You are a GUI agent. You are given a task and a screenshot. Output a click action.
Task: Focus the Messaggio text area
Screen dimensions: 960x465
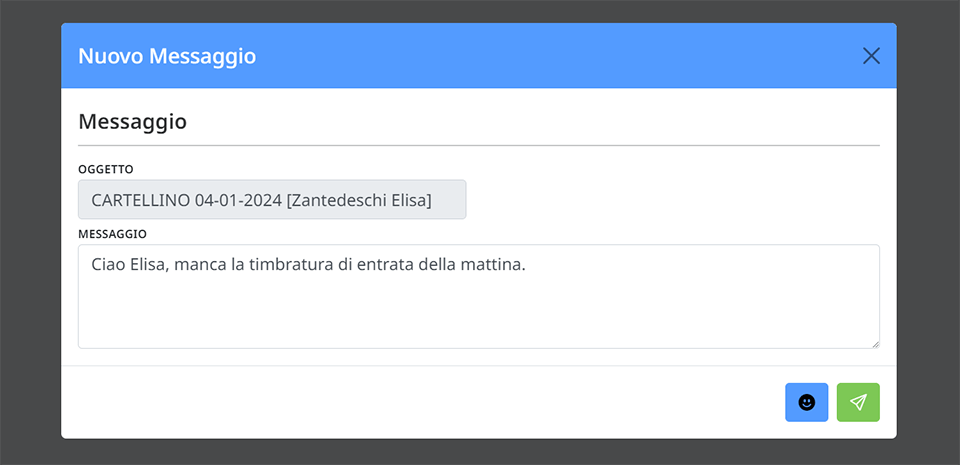coord(479,297)
